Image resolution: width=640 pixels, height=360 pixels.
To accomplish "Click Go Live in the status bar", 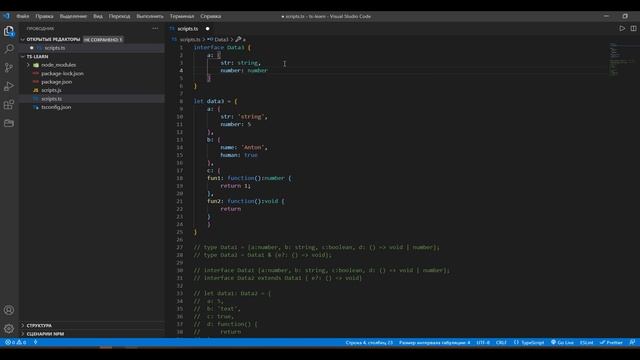I will (562, 342).
